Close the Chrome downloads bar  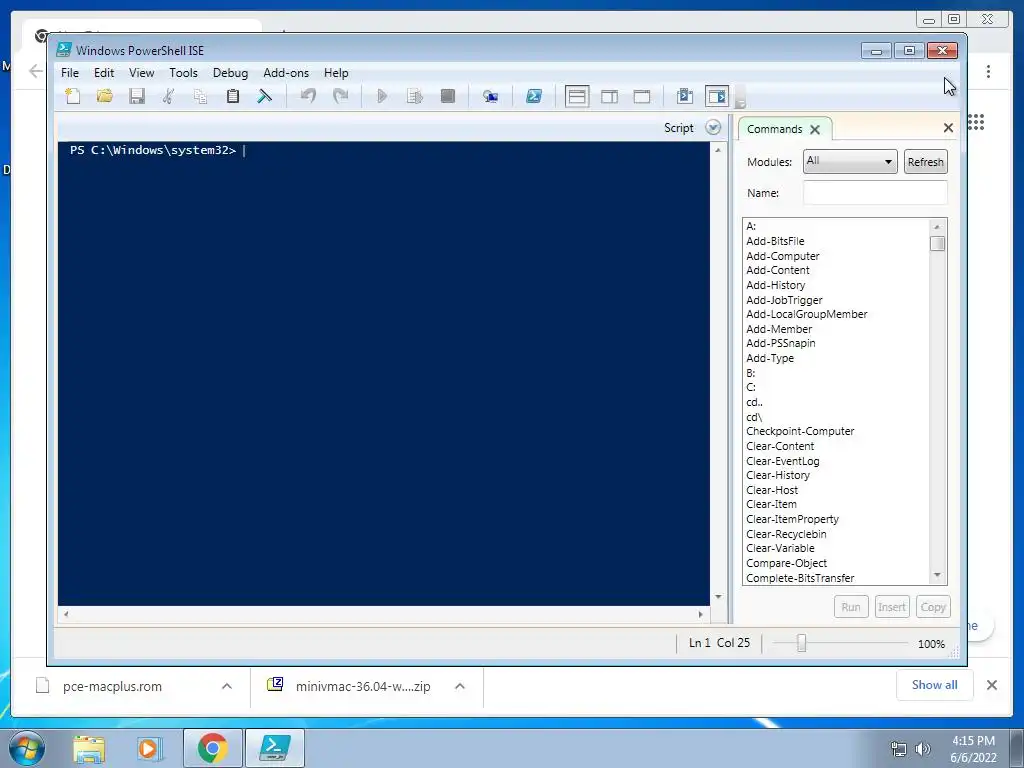(991, 685)
